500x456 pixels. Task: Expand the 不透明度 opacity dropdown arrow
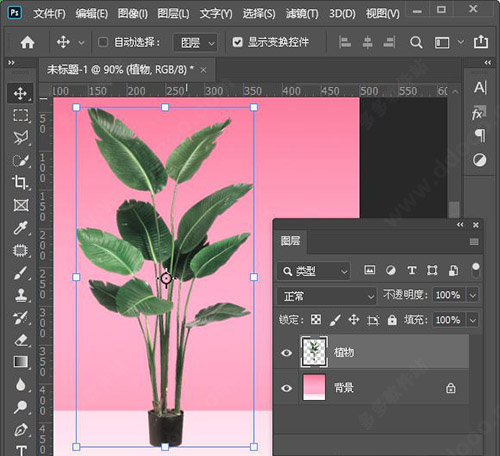473,295
